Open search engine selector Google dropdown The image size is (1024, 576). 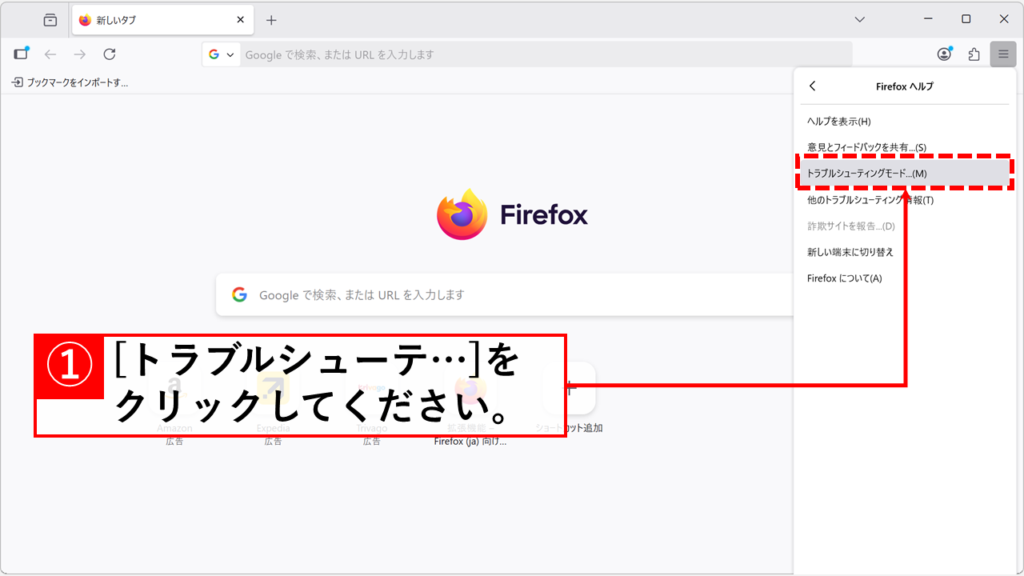point(221,55)
